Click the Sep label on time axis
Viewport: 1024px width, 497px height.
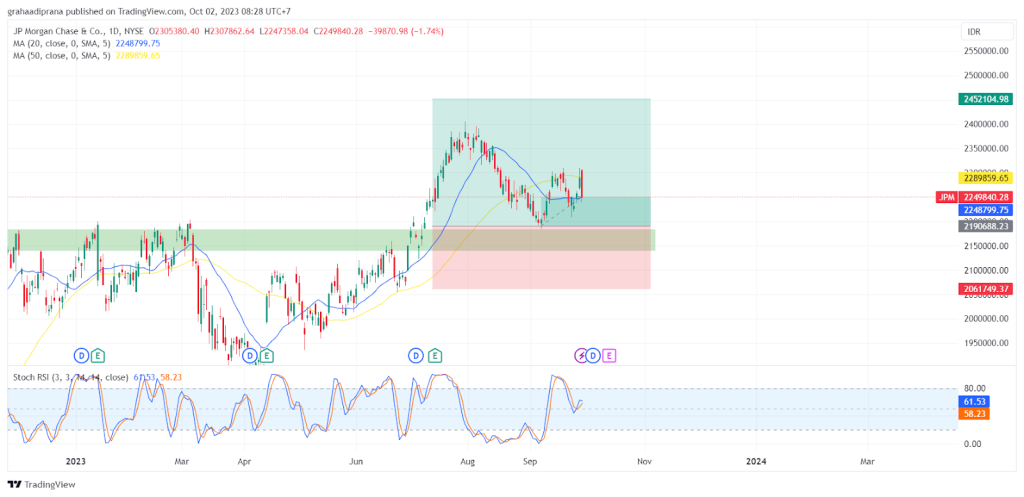pyautogui.click(x=530, y=461)
